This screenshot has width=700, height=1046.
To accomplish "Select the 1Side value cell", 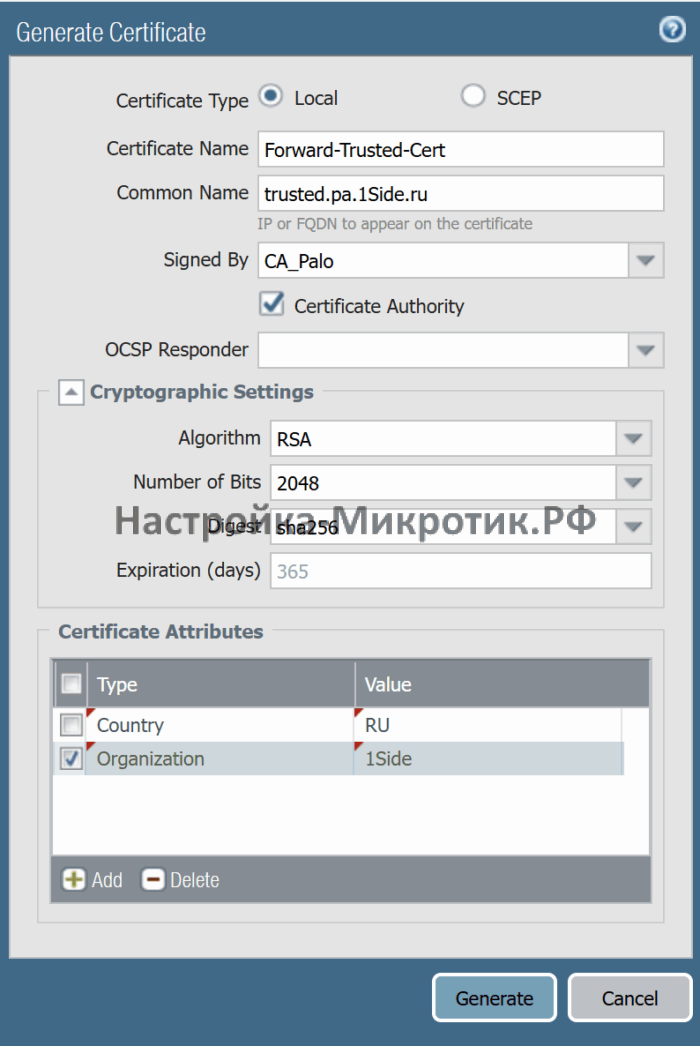I will click(488, 758).
